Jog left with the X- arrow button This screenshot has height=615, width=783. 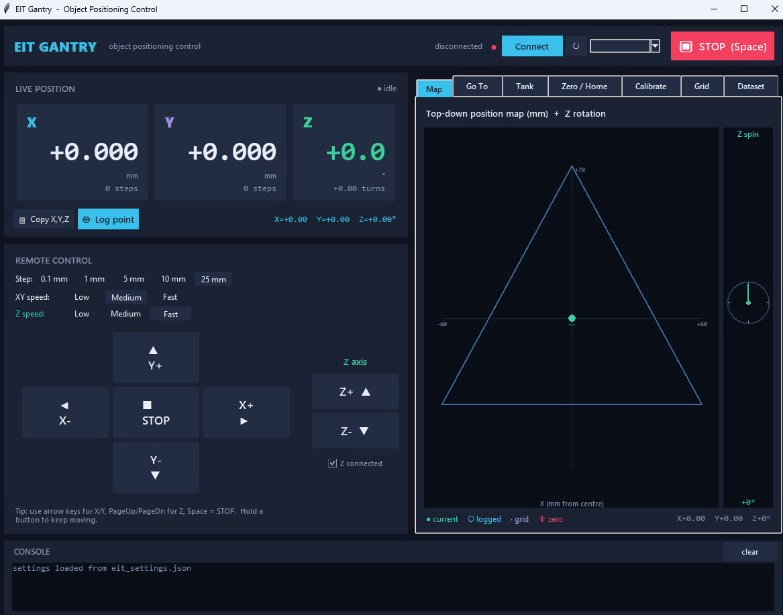click(x=65, y=412)
